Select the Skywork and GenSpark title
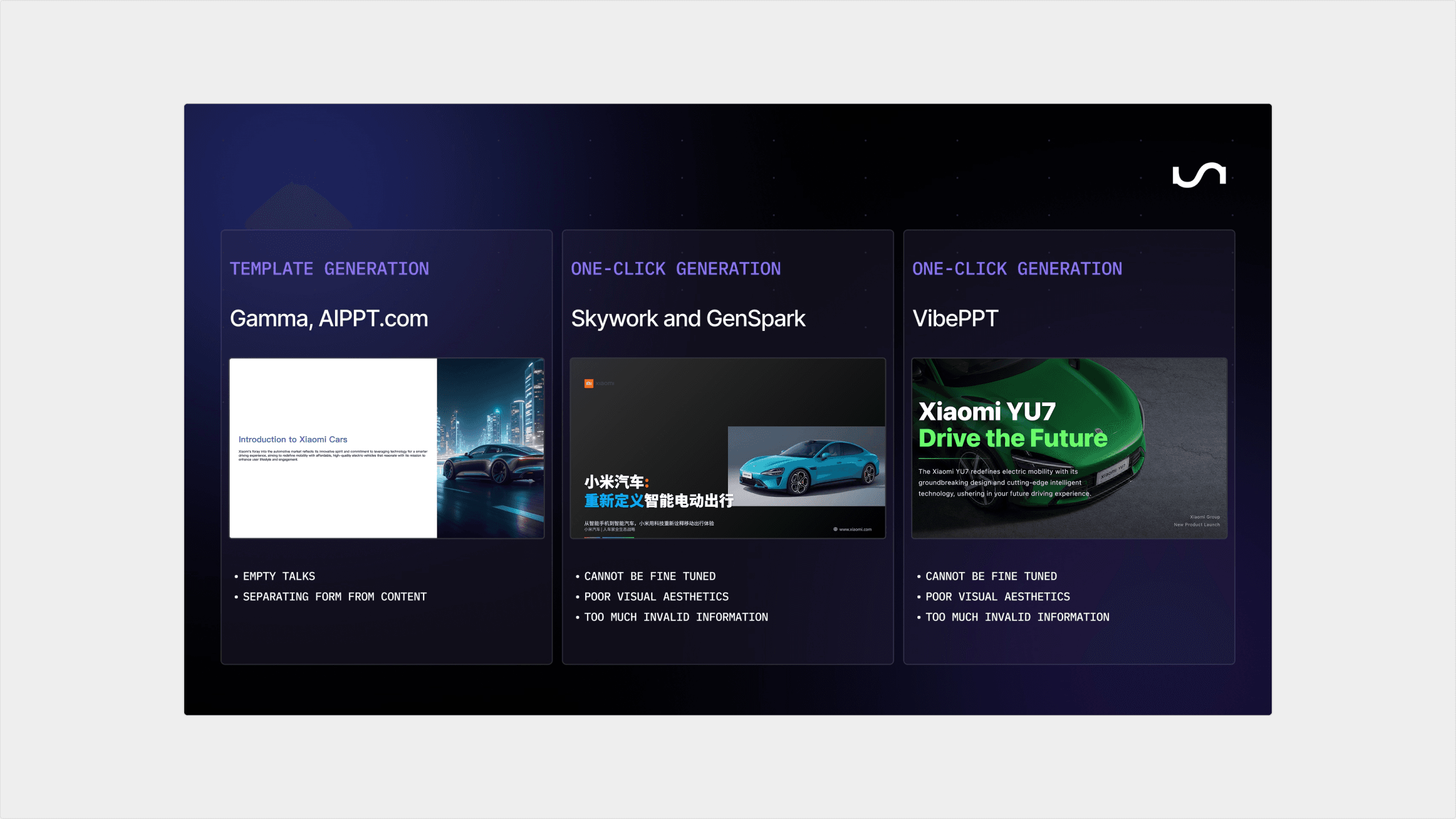 pos(688,318)
